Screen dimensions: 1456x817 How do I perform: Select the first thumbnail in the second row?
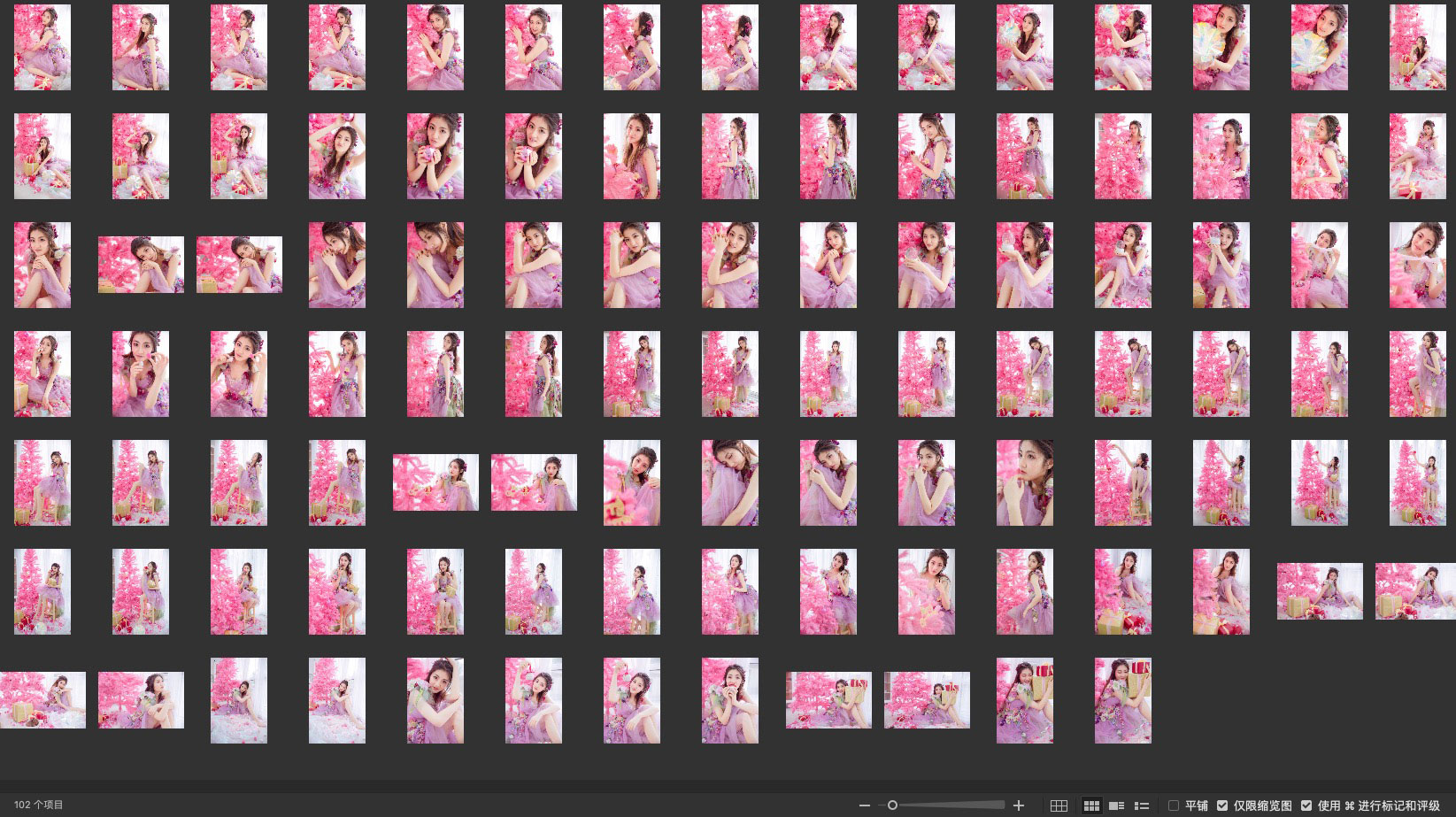tap(42, 156)
